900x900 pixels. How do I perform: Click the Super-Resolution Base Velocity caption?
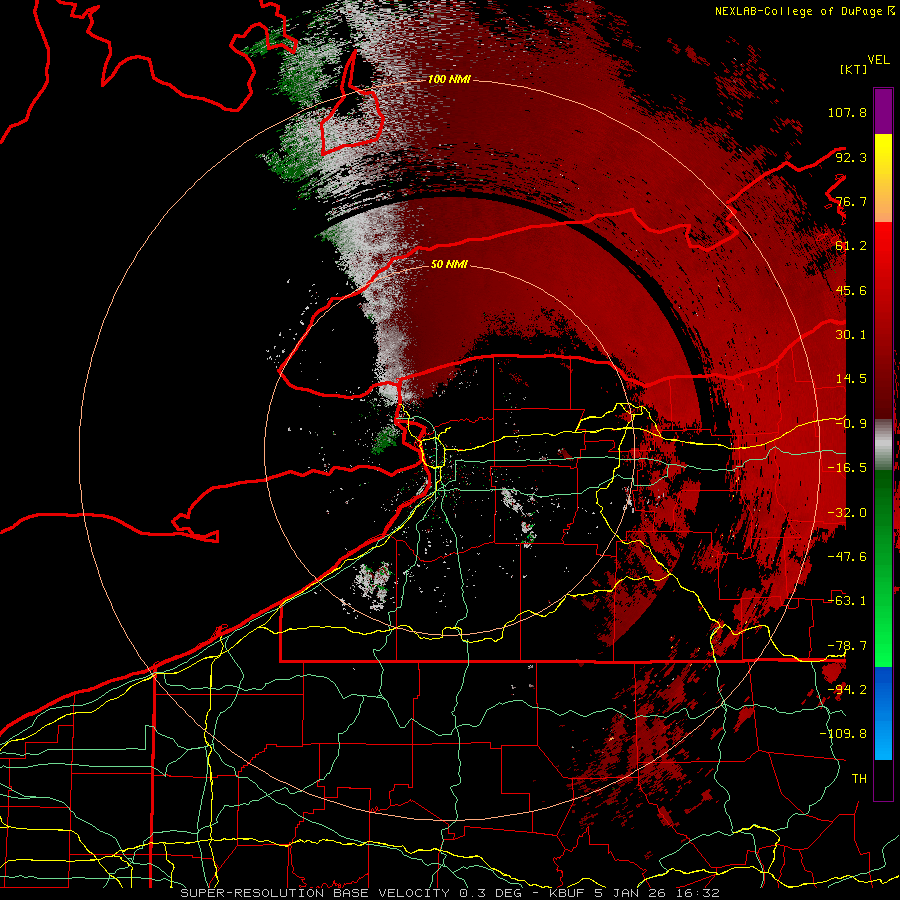pyautogui.click(x=449, y=893)
